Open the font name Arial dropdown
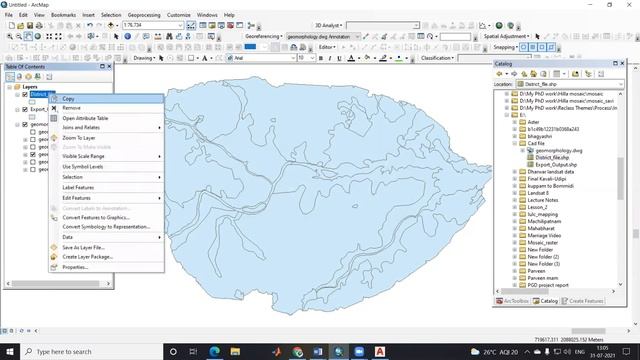The image size is (640, 360). click(293, 58)
